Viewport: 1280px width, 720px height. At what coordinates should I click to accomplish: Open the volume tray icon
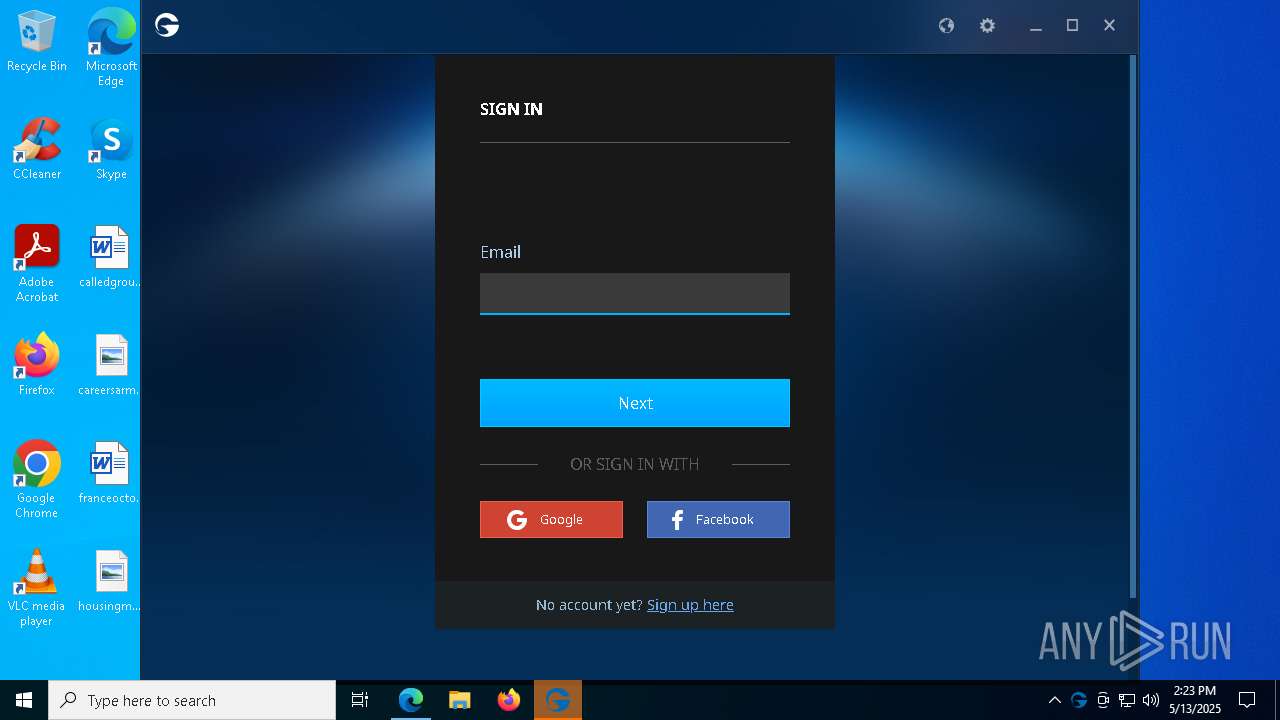(1151, 700)
